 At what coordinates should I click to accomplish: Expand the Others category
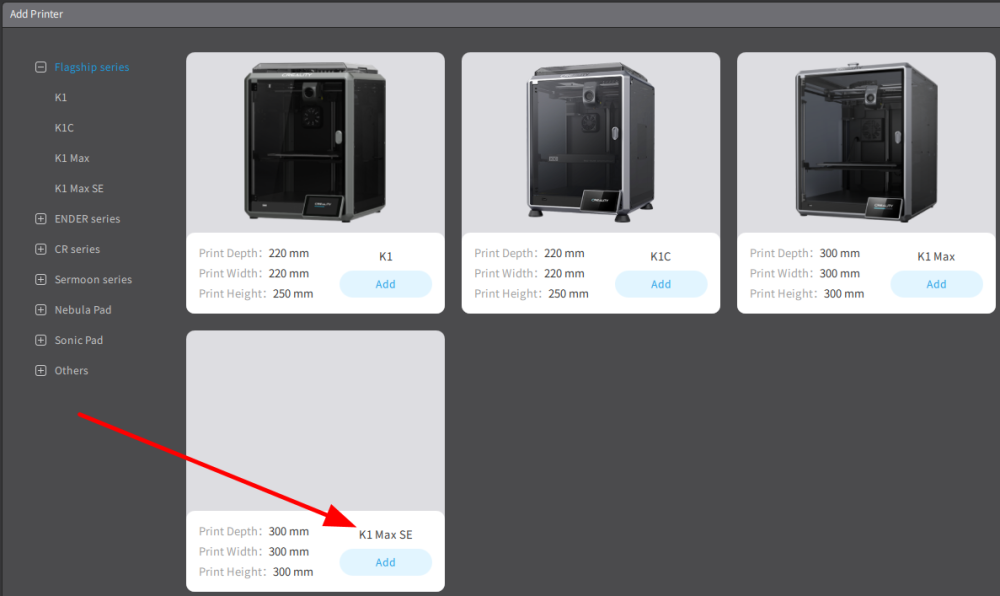click(x=41, y=370)
